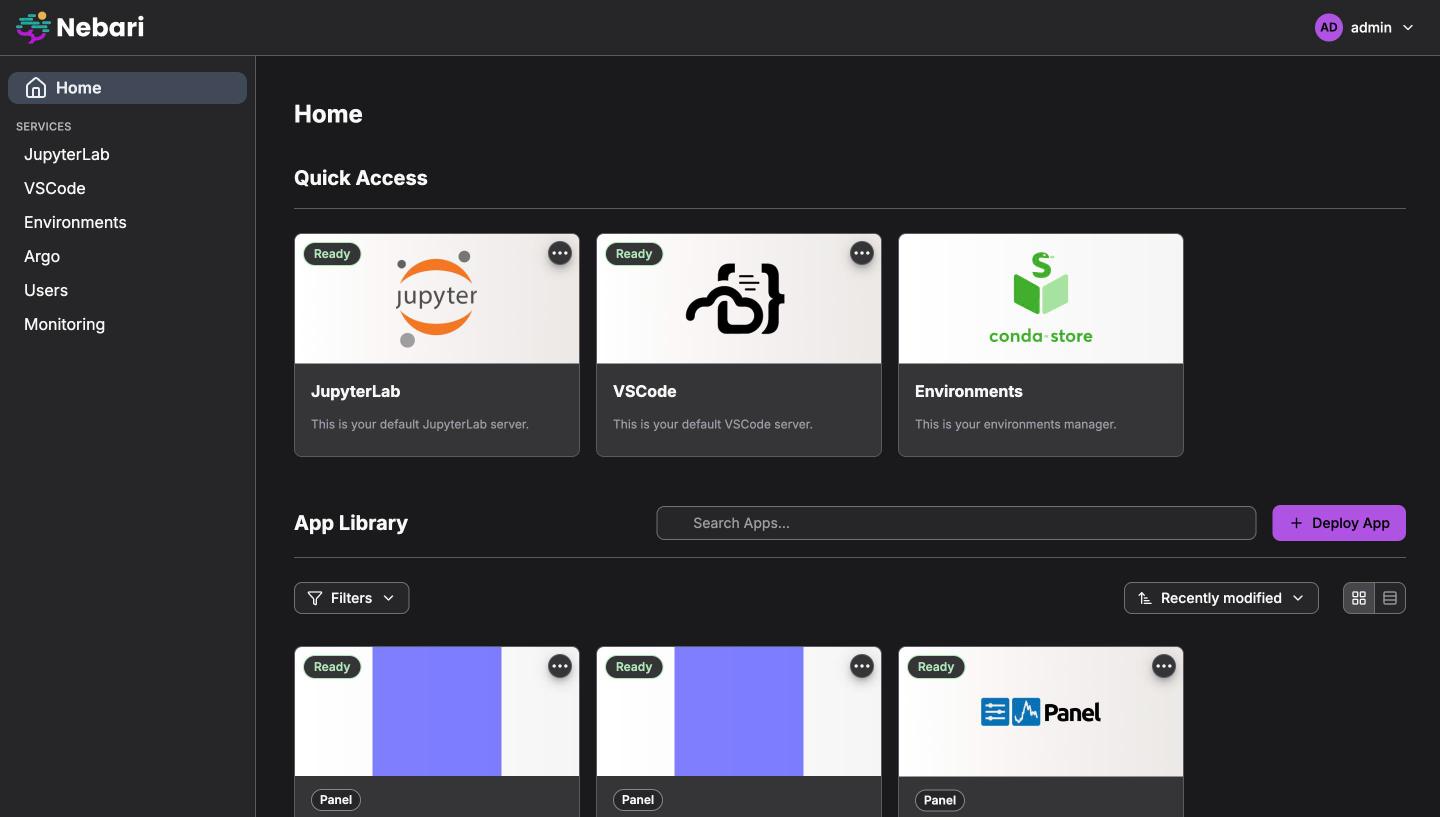Image resolution: width=1440 pixels, height=817 pixels.
Task: Click the Quick Access heading
Action: coord(361,178)
